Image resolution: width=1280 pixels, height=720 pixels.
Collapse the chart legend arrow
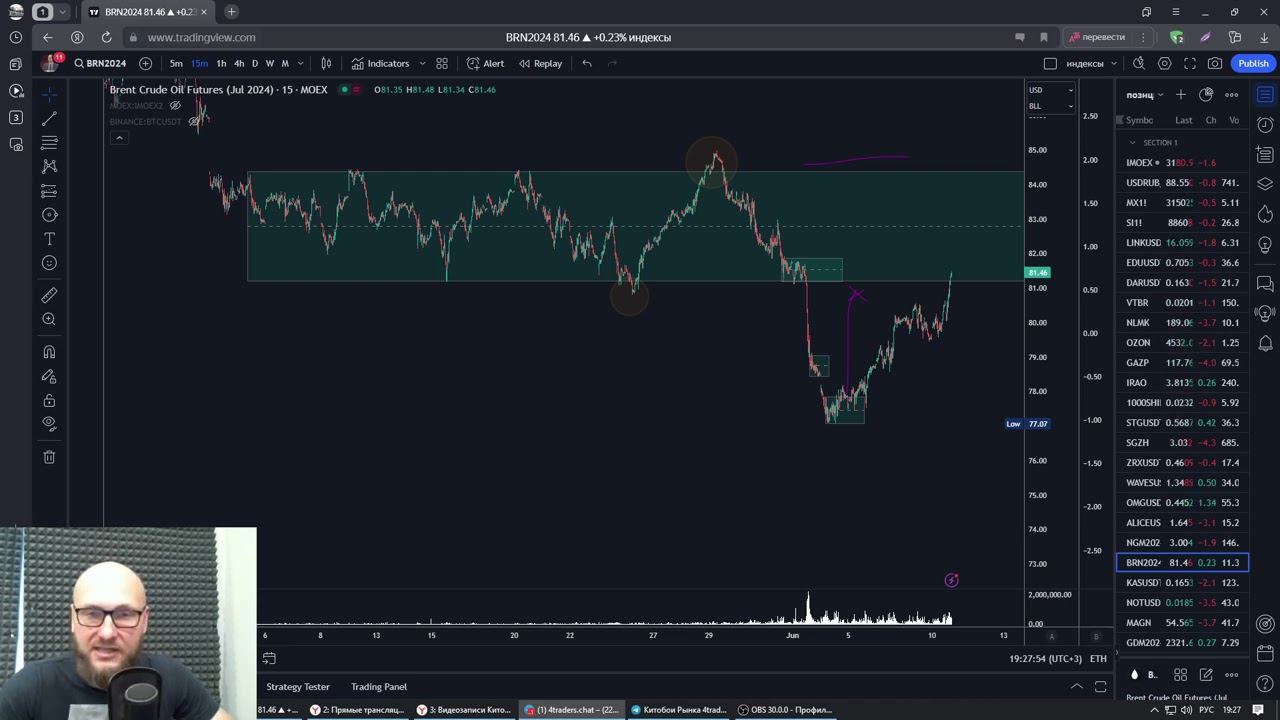(x=119, y=137)
